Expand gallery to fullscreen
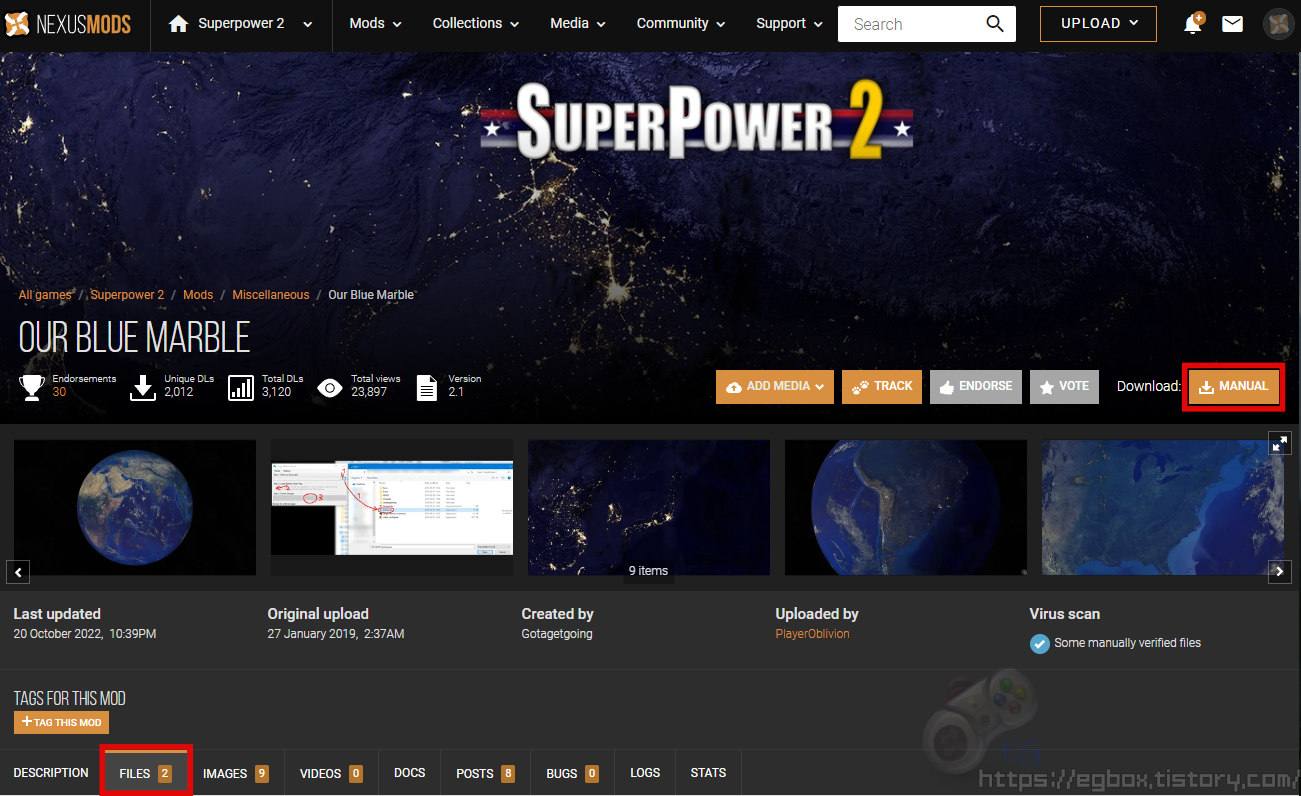Viewport: 1301px width, 796px height. 1280,443
